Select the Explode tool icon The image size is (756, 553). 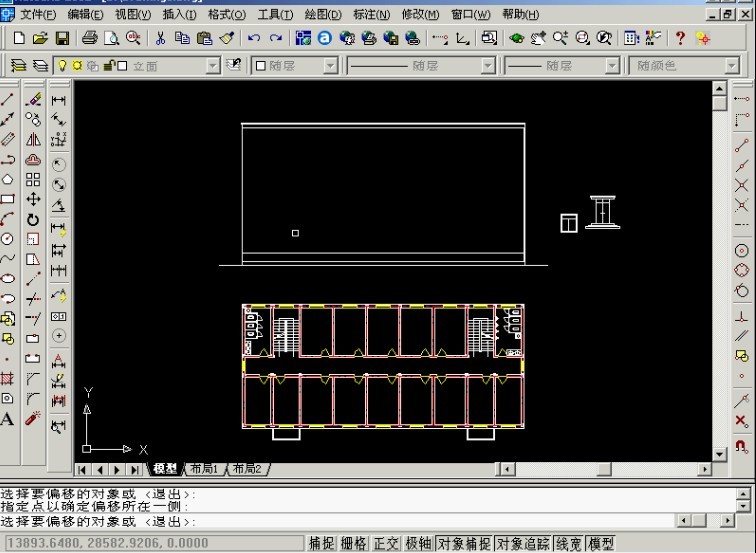click(x=33, y=418)
